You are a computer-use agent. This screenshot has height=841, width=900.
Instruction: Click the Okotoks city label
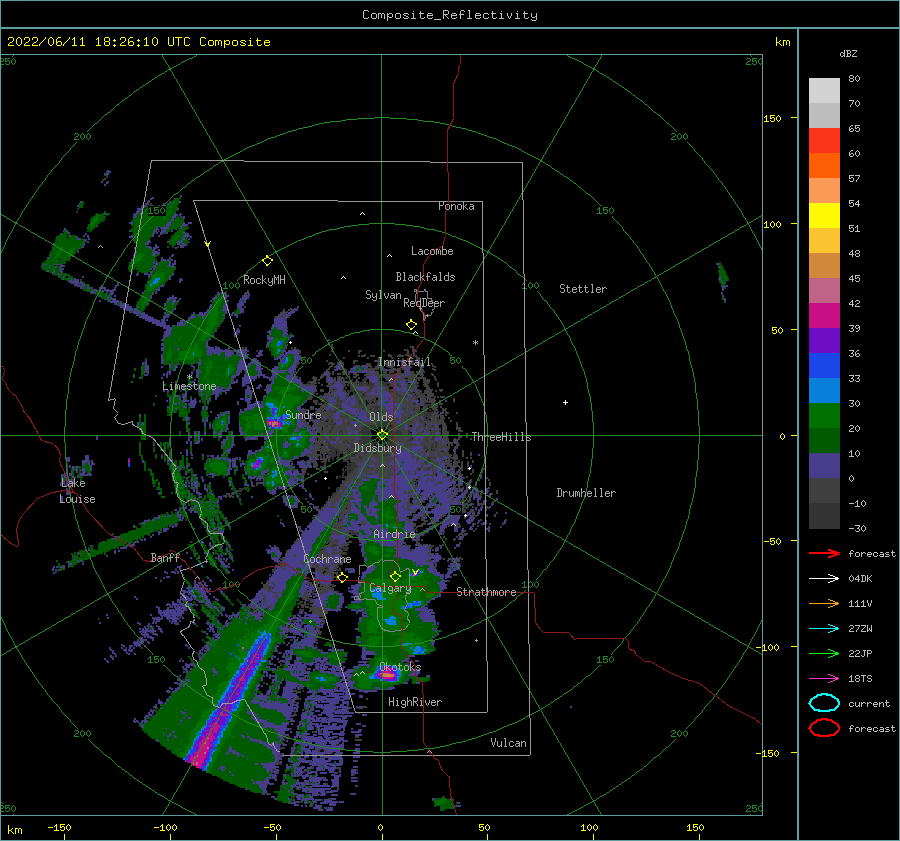coord(400,667)
